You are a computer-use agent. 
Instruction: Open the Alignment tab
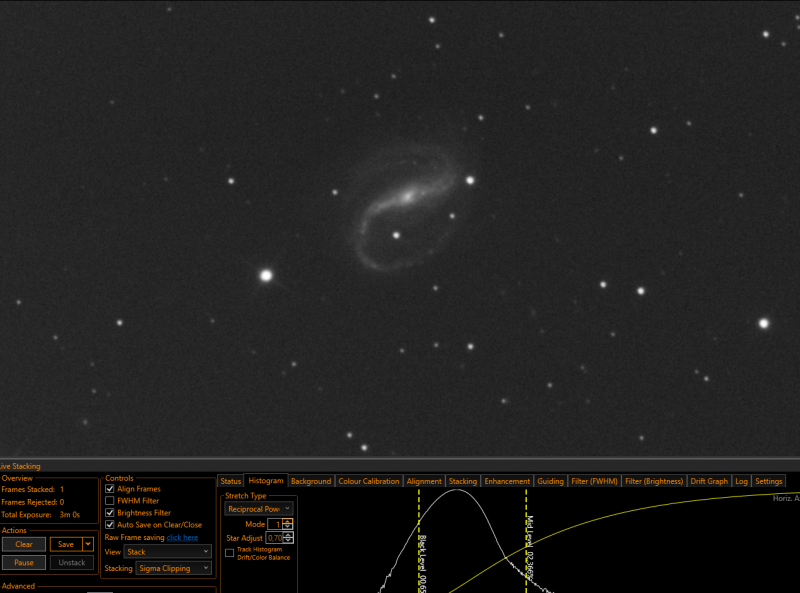424,481
